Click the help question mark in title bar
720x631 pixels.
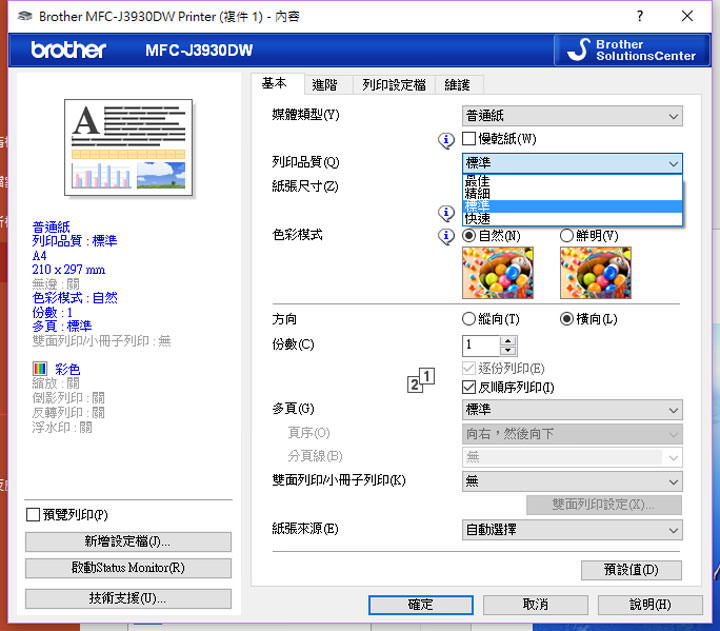click(640, 16)
